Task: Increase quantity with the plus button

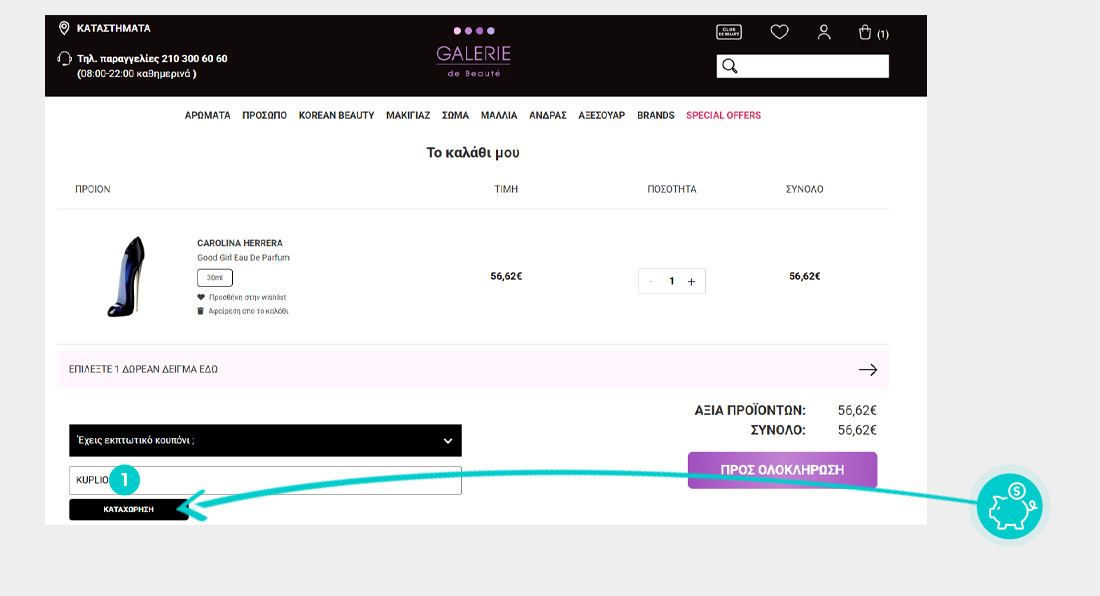Action: 691,281
